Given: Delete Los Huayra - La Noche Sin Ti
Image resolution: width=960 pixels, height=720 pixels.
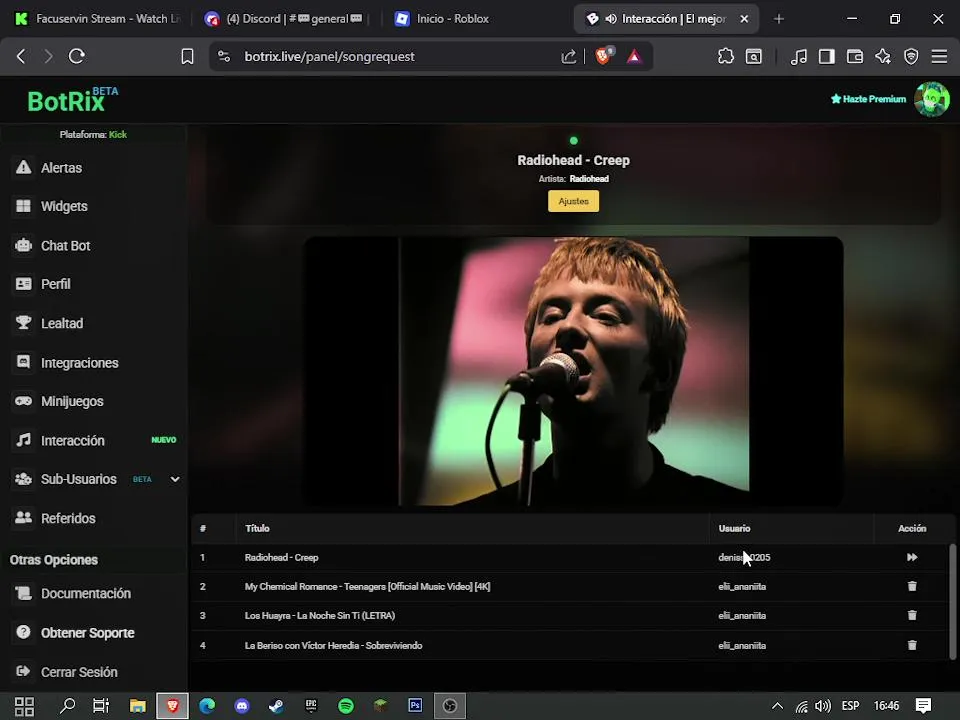Looking at the screenshot, I should 912,615.
